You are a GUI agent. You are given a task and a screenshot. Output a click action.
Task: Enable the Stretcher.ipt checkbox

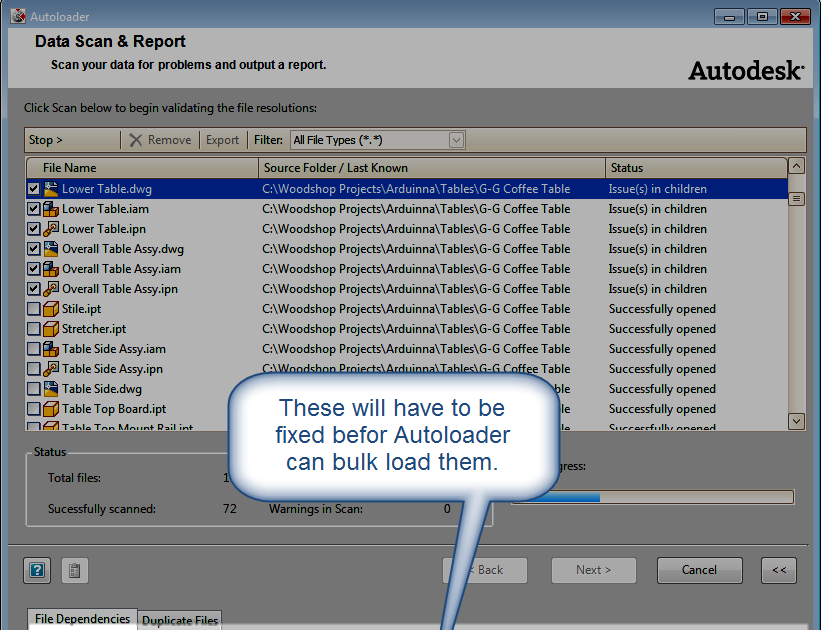[33, 328]
